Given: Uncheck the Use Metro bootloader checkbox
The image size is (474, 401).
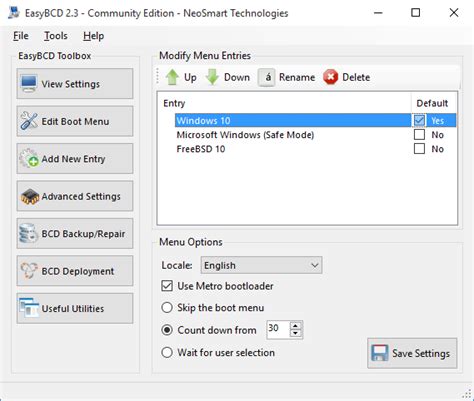Looking at the screenshot, I should tap(167, 286).
